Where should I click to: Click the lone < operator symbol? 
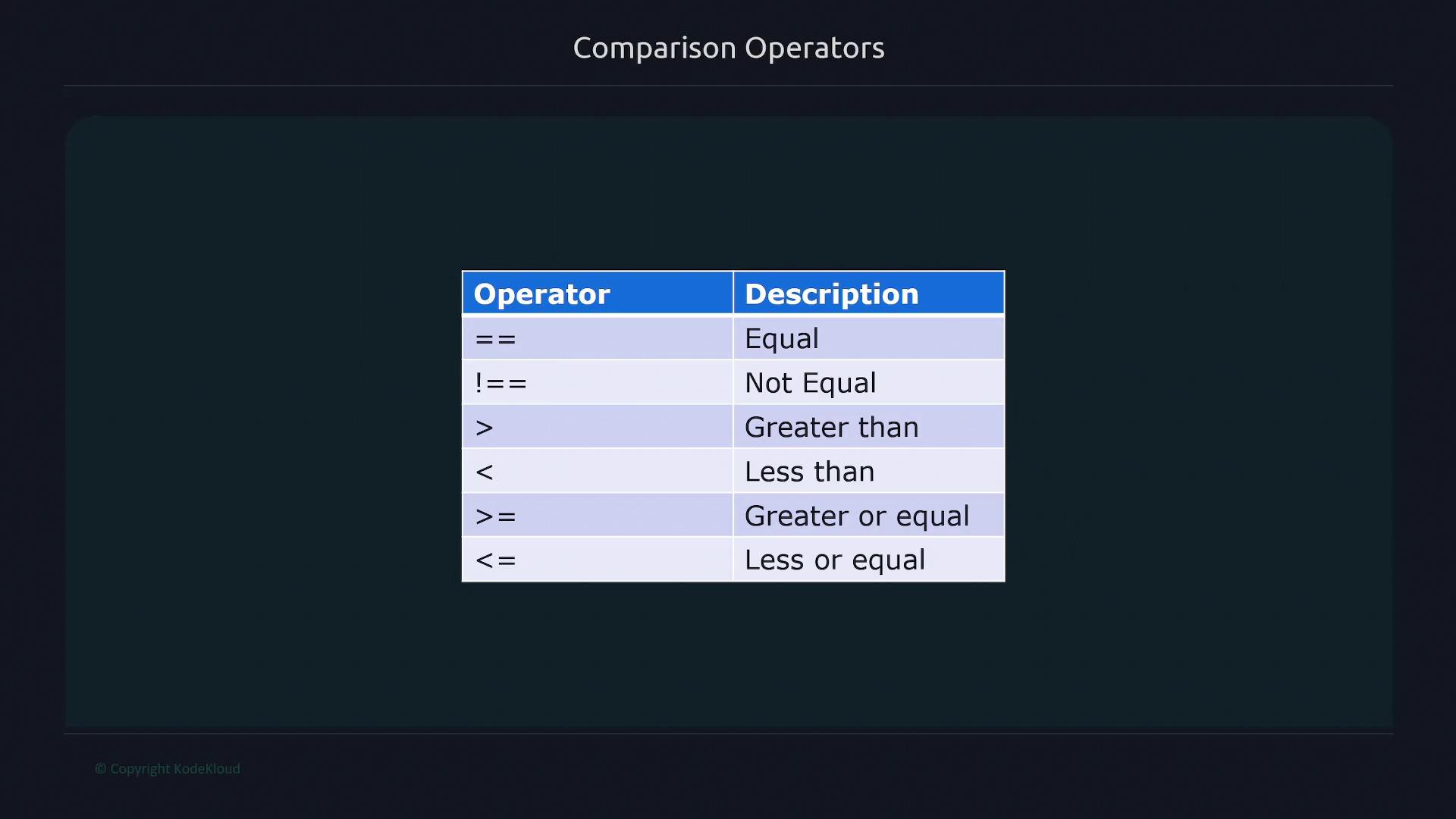click(x=484, y=472)
